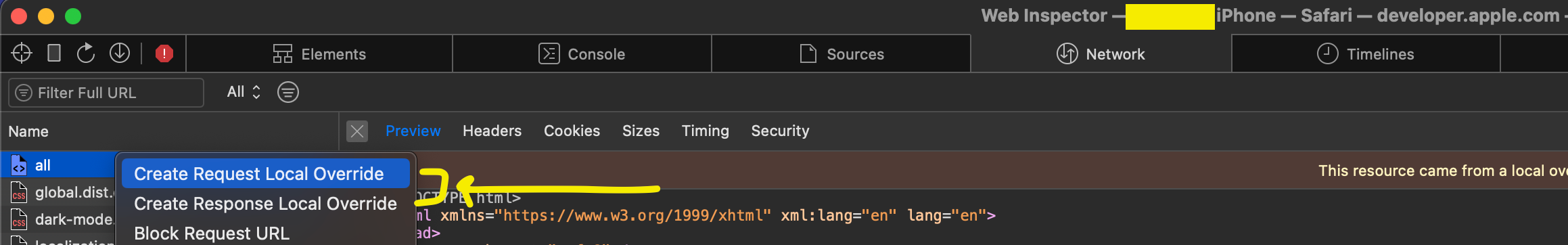Close the resource detail pane X button
Viewport: 1568px width, 245px height.
point(357,131)
